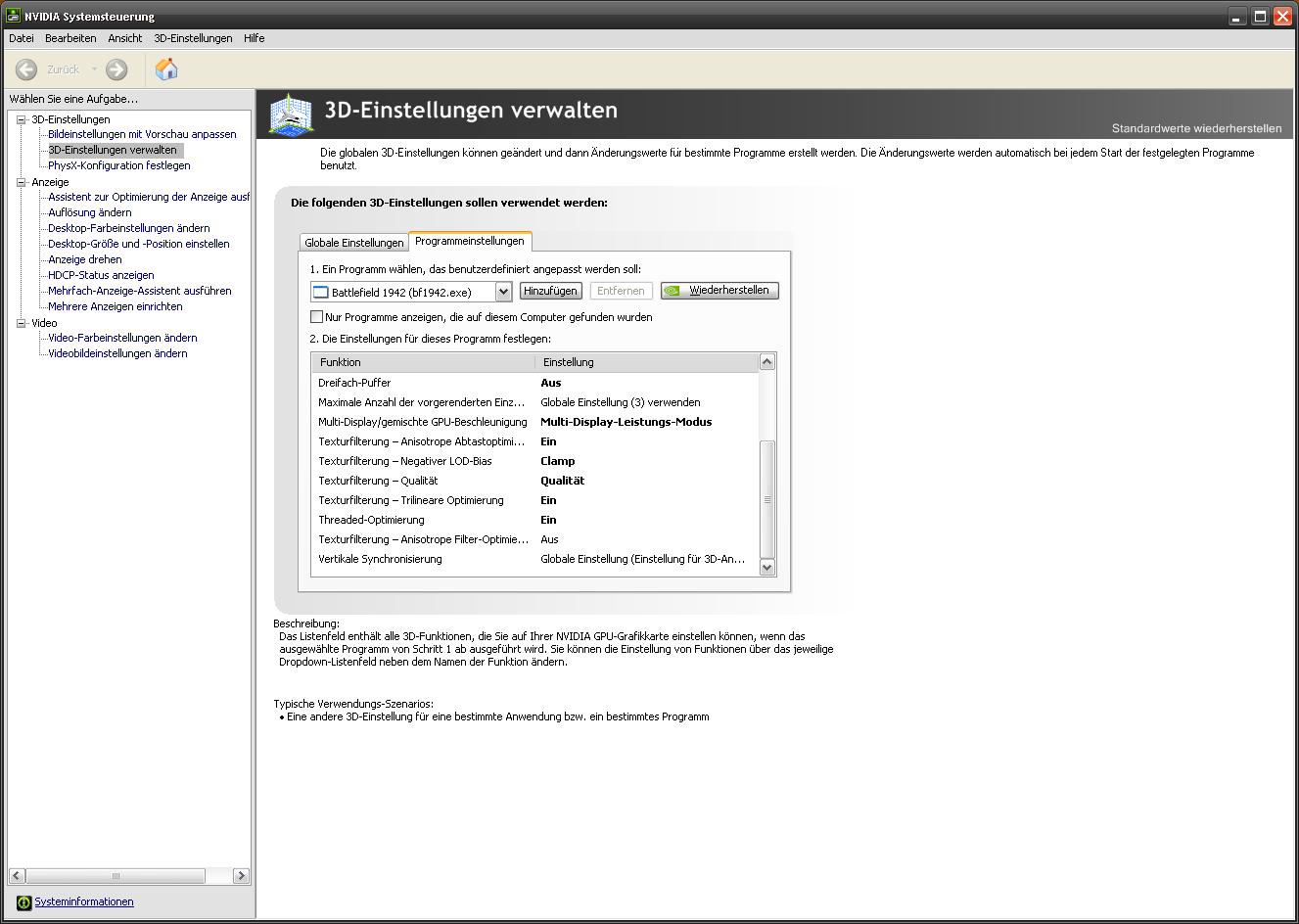Click the 3D cube header icon
Screen dimensions: 1299x924
[291, 115]
